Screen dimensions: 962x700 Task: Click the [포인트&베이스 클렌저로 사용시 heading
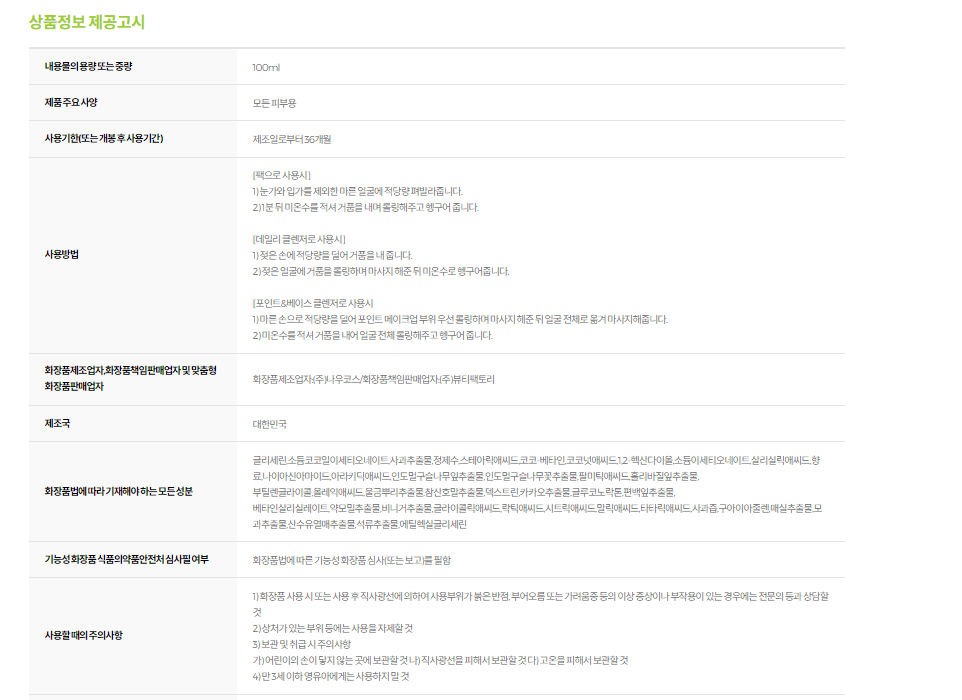tap(312, 303)
